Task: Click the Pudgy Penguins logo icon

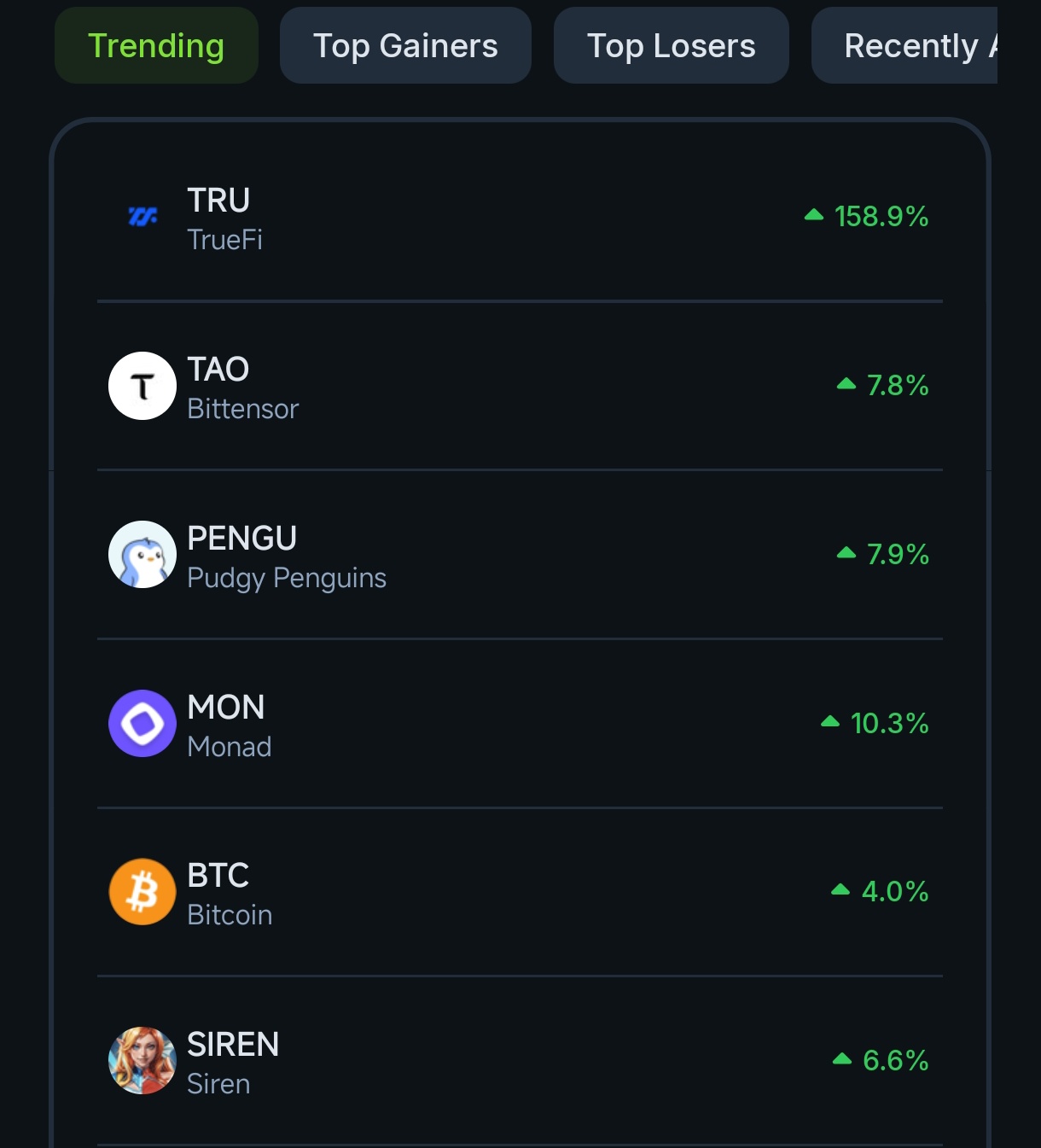Action: (142, 555)
